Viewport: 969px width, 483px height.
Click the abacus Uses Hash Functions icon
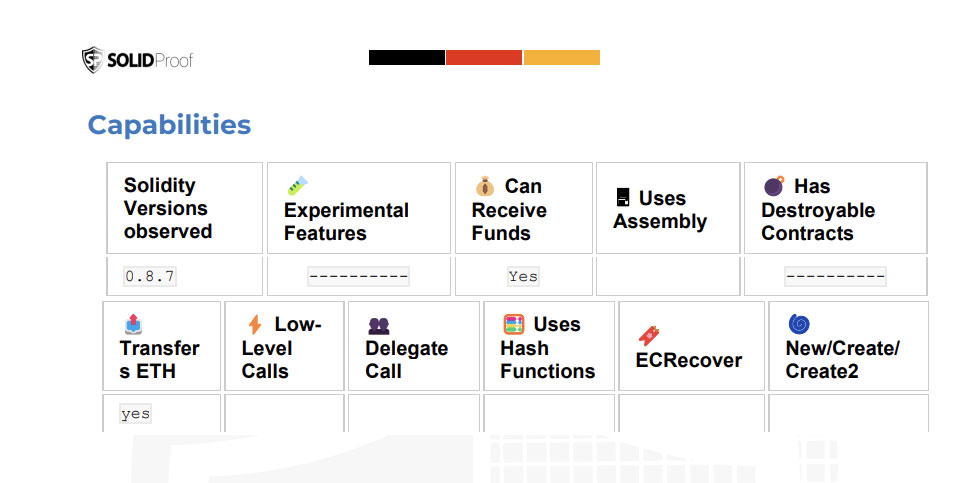click(x=514, y=324)
